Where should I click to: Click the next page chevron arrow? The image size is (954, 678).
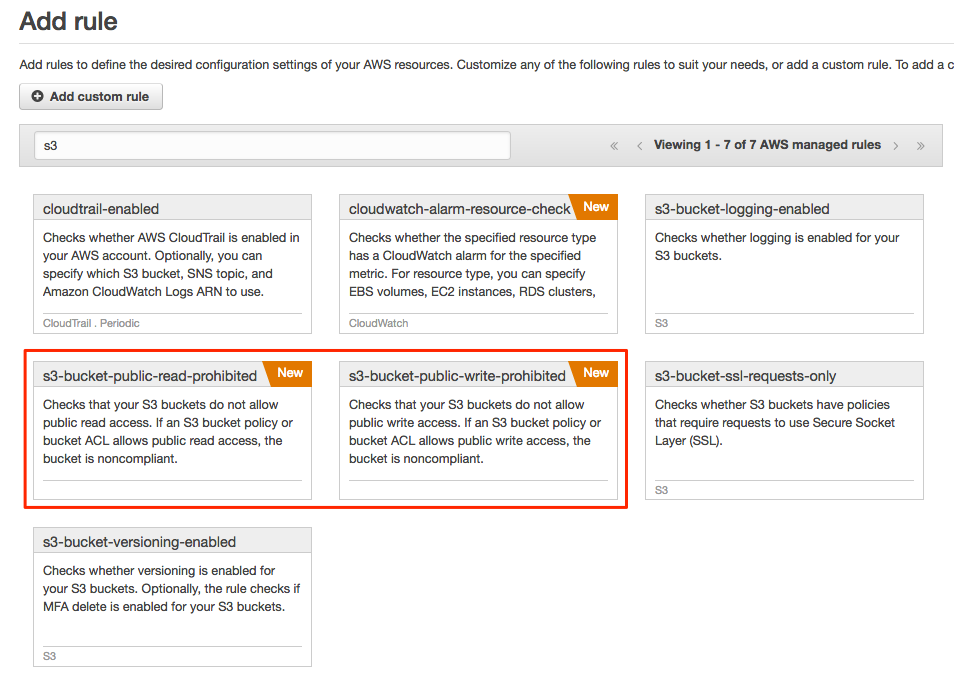[x=896, y=145]
